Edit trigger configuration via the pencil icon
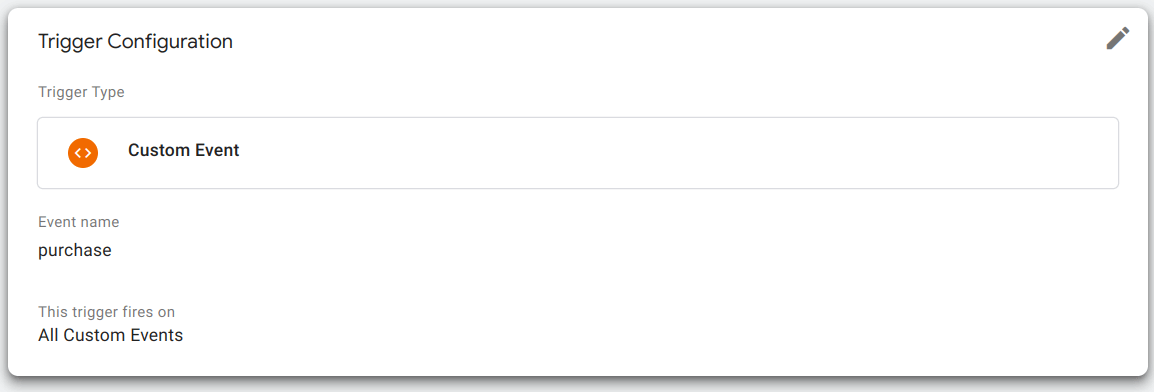Viewport: 1154px width, 392px height. pyautogui.click(x=1117, y=38)
